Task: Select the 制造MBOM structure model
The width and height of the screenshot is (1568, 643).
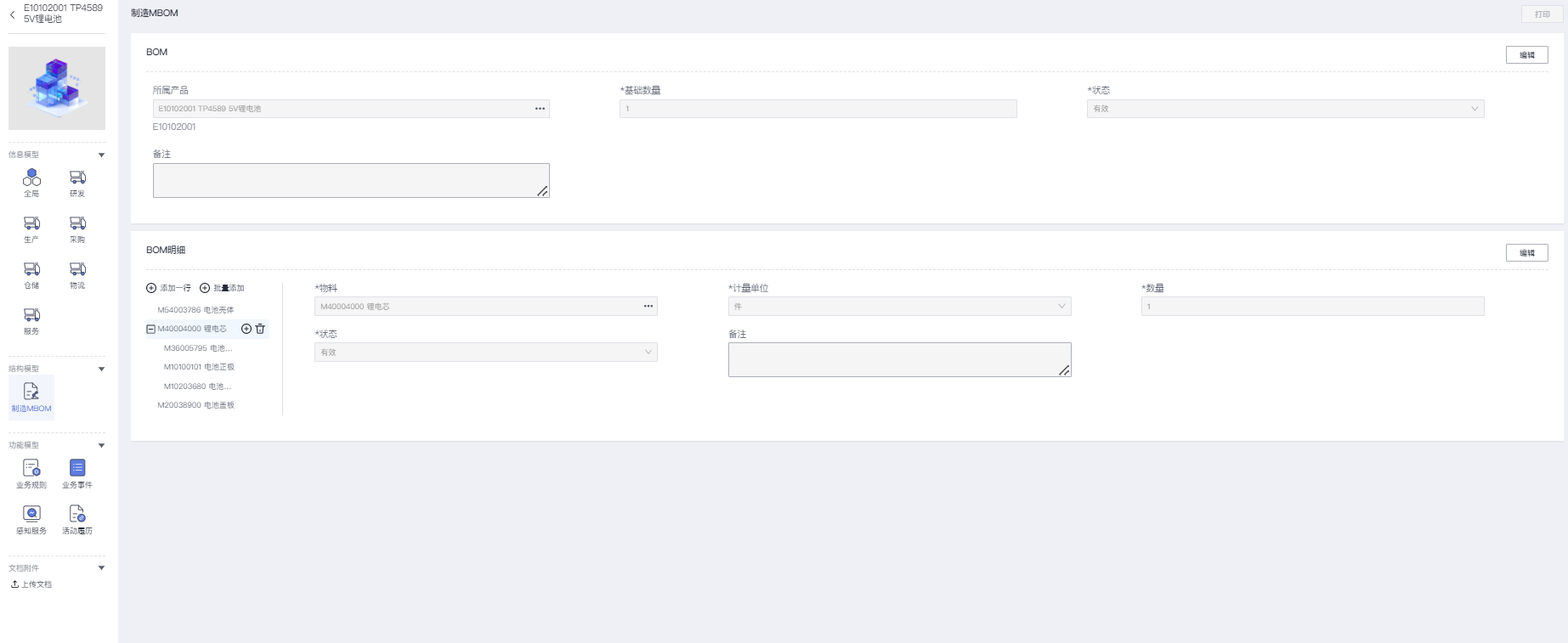Action: [31, 397]
